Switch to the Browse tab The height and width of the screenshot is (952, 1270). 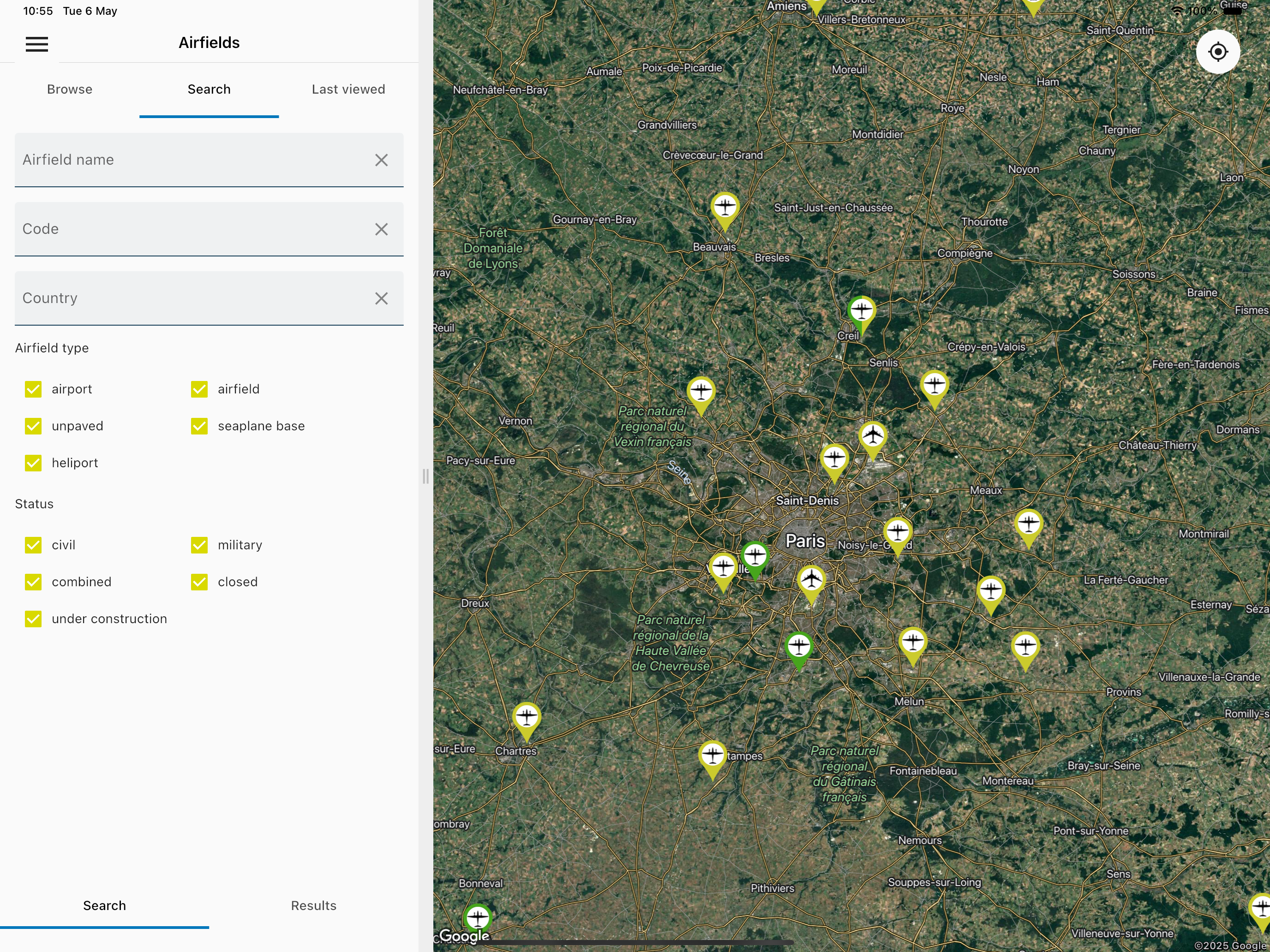tap(70, 89)
